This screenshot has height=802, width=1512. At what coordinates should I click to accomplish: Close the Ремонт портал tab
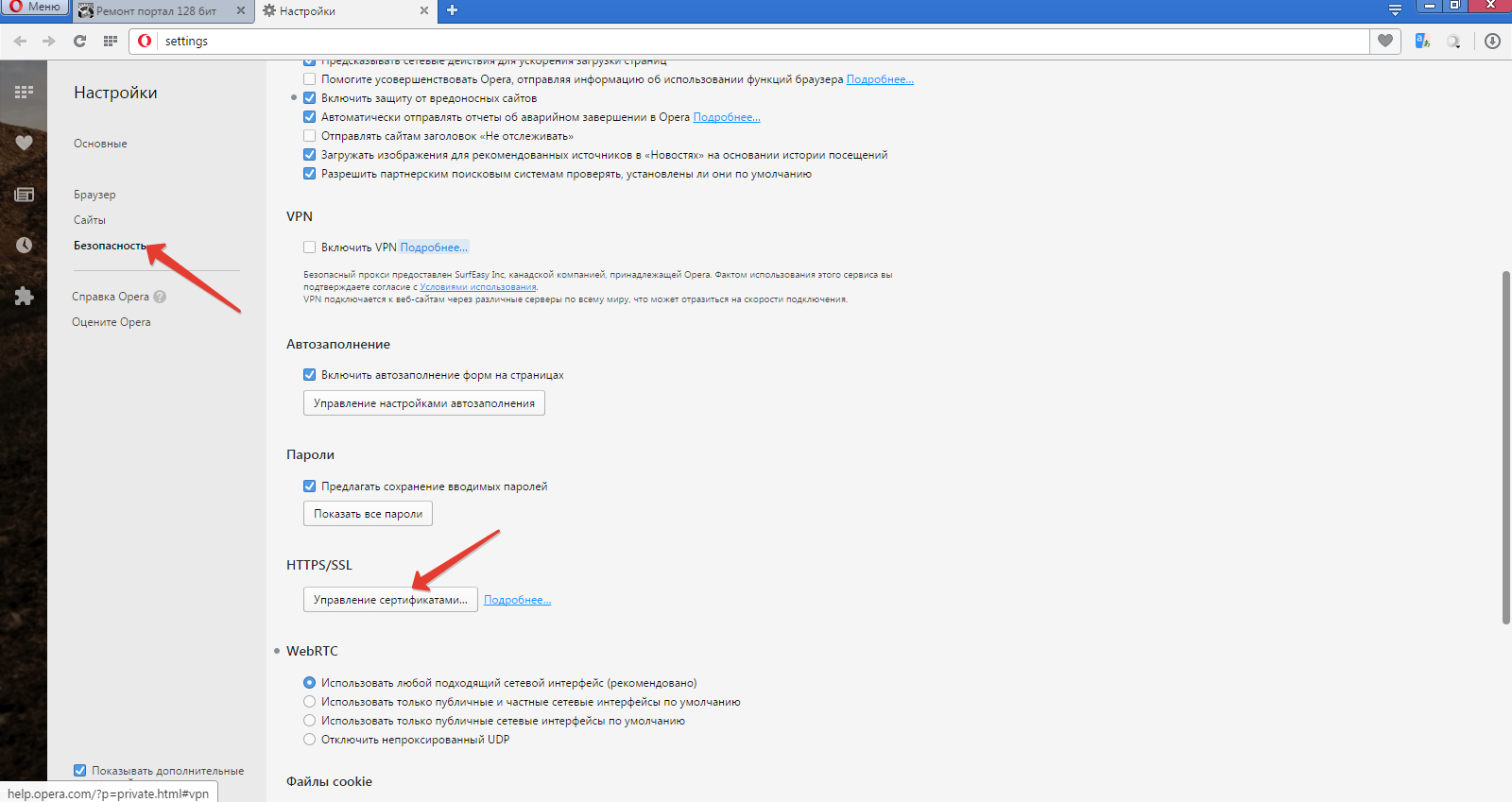point(241,11)
